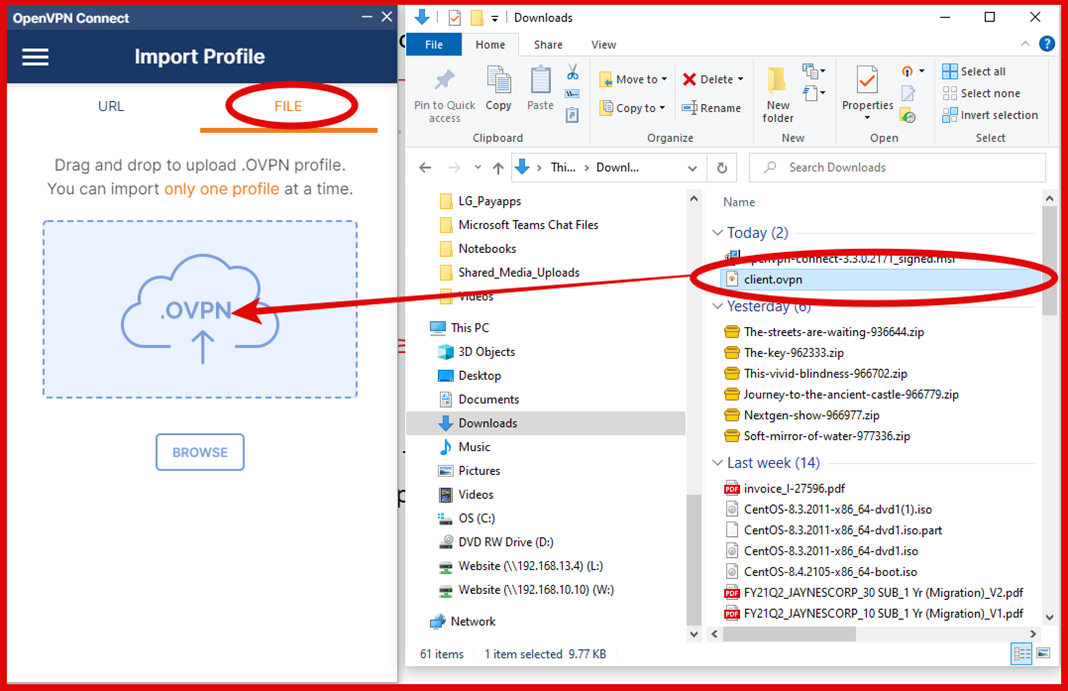Click the BROWSE button in OpenVPN Connect
Viewport: 1068px width, 691px height.
200,452
